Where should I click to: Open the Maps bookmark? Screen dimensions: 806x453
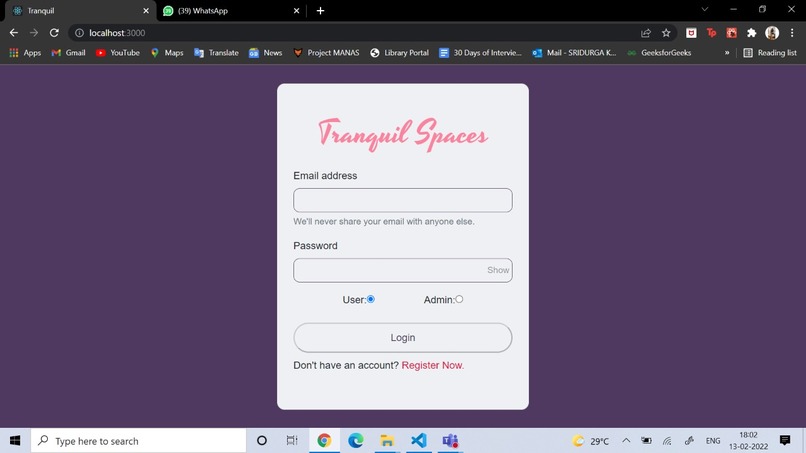(167, 52)
